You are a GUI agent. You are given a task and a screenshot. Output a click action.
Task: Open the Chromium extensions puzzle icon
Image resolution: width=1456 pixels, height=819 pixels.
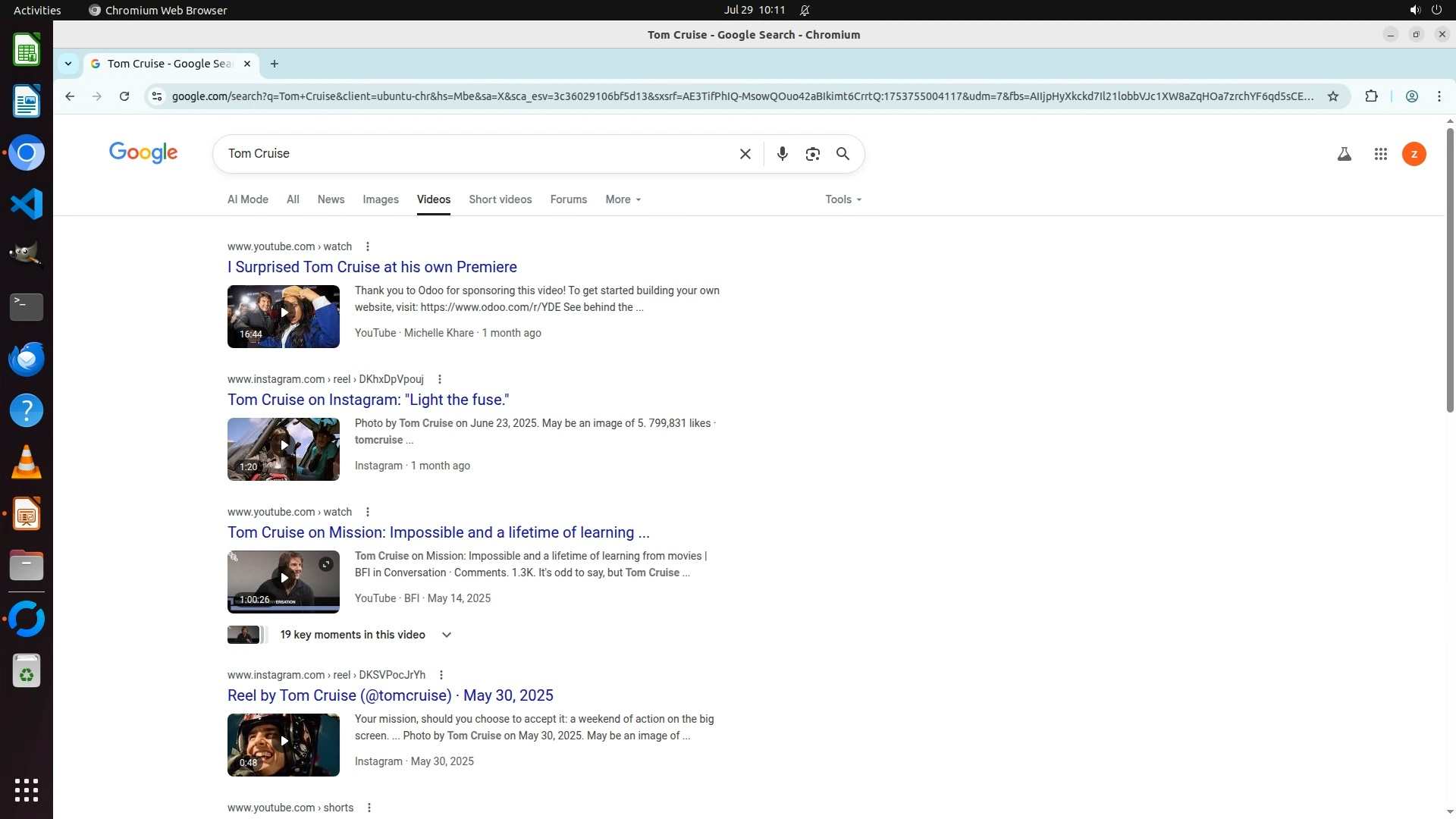(1371, 96)
